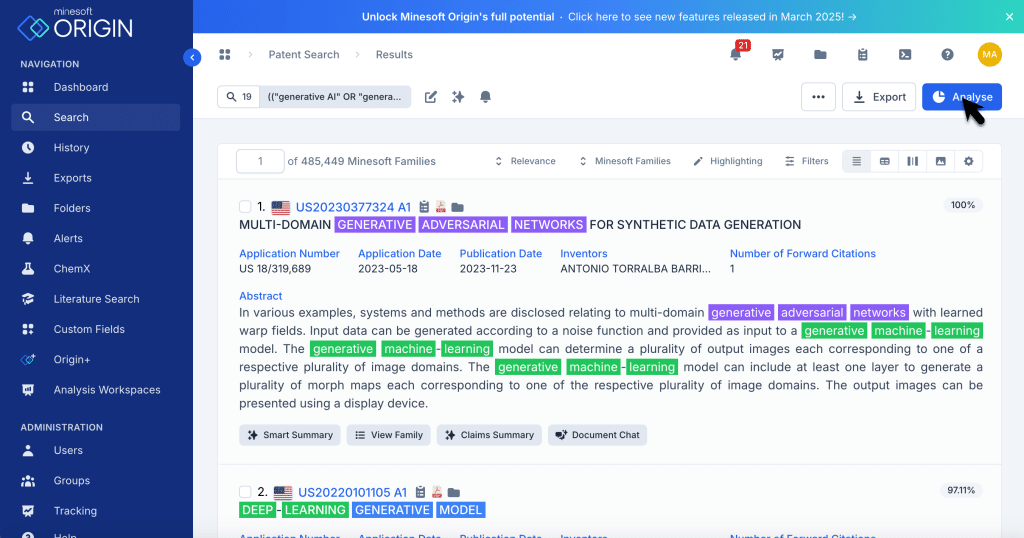This screenshot has height=538, width=1024.
Task: Click the command console icon in header
Action: pyautogui.click(x=904, y=55)
